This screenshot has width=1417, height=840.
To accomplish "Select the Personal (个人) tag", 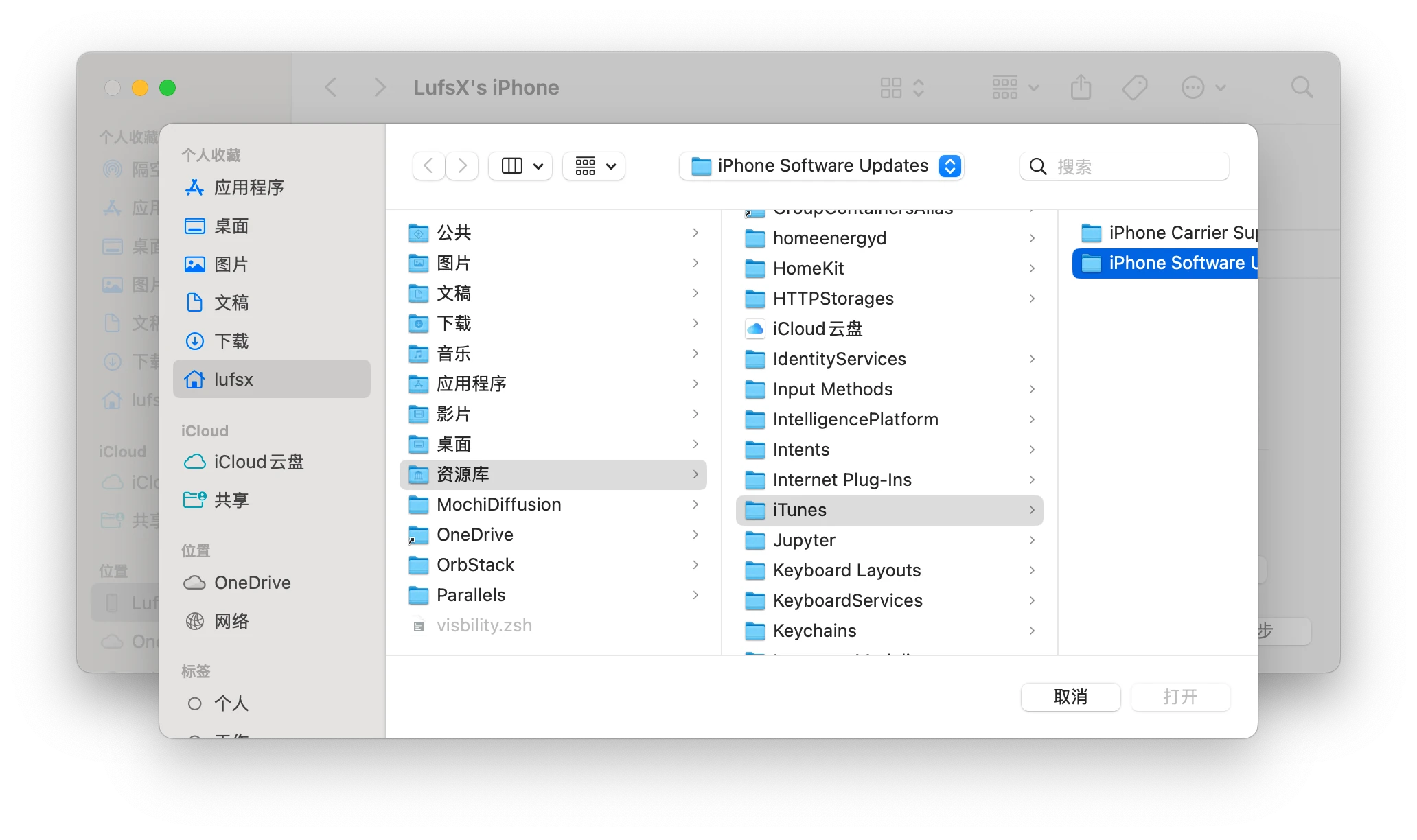I will click(231, 703).
